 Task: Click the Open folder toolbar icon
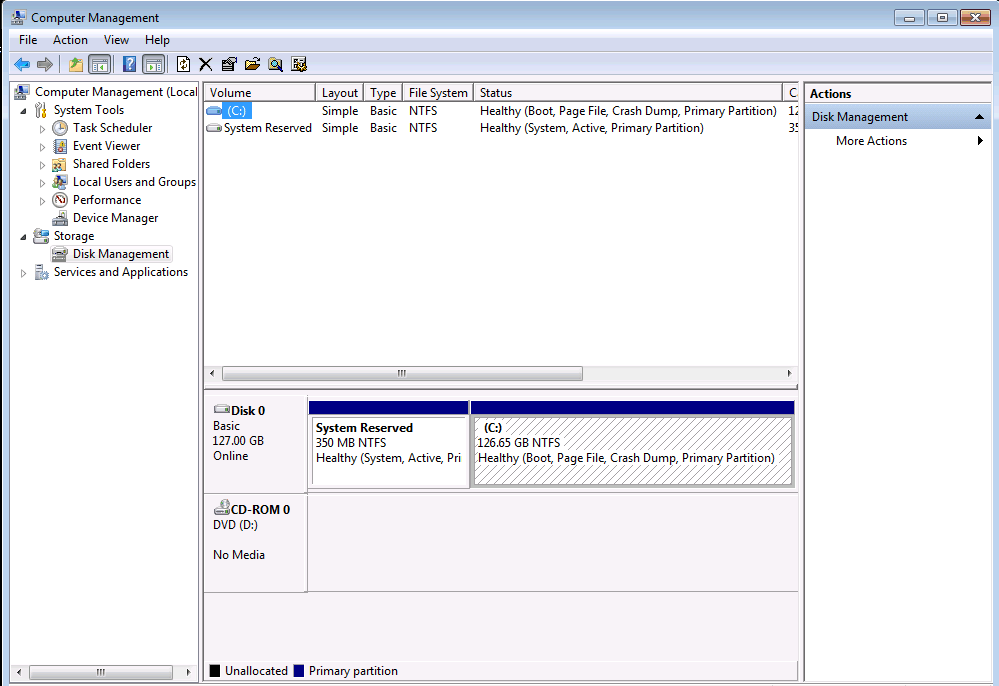coord(252,64)
